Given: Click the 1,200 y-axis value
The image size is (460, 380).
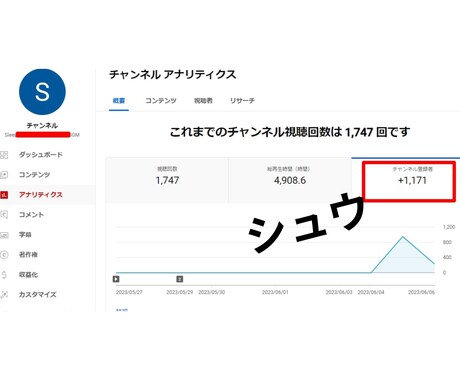Looking at the screenshot, I should 449,227.
